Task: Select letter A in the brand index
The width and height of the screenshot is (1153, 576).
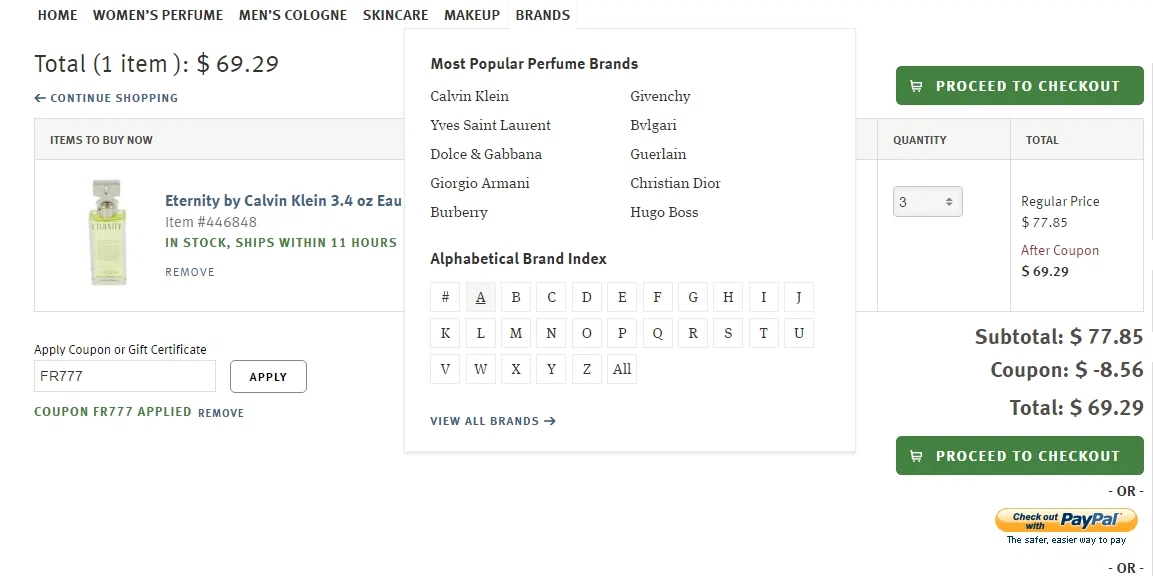Action: click(480, 297)
